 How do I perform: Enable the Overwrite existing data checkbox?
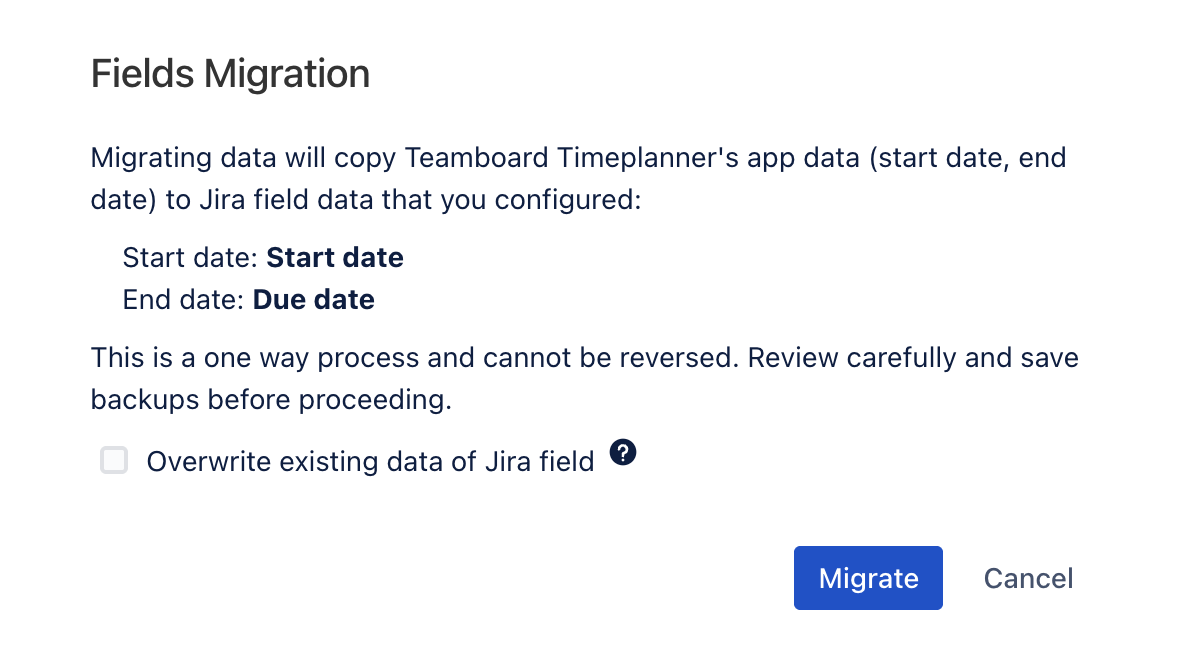tap(114, 461)
